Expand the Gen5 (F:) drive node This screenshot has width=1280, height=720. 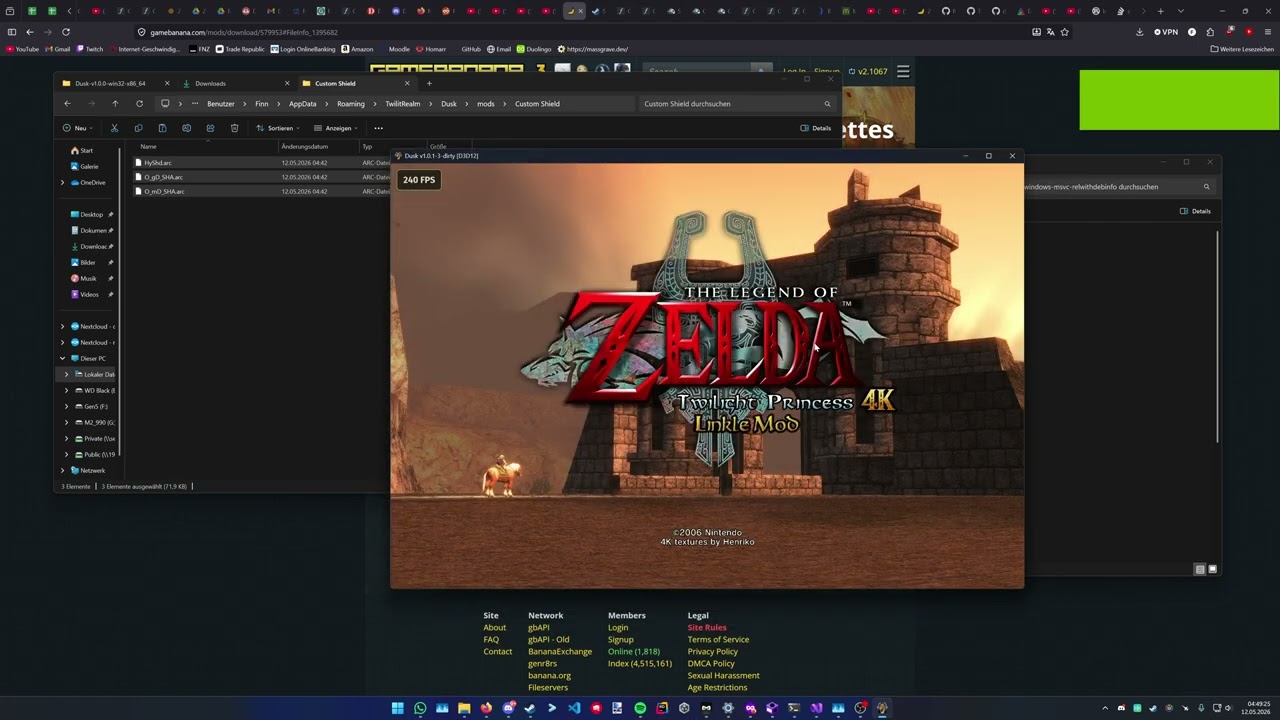(67, 406)
